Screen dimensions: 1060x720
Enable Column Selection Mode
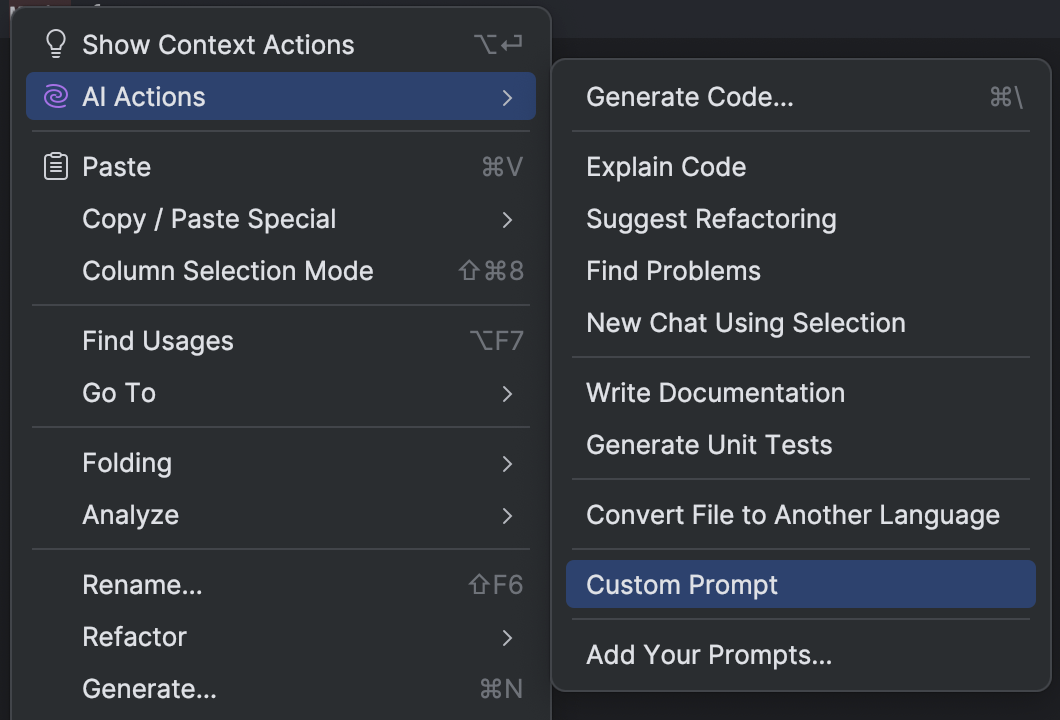point(228,271)
